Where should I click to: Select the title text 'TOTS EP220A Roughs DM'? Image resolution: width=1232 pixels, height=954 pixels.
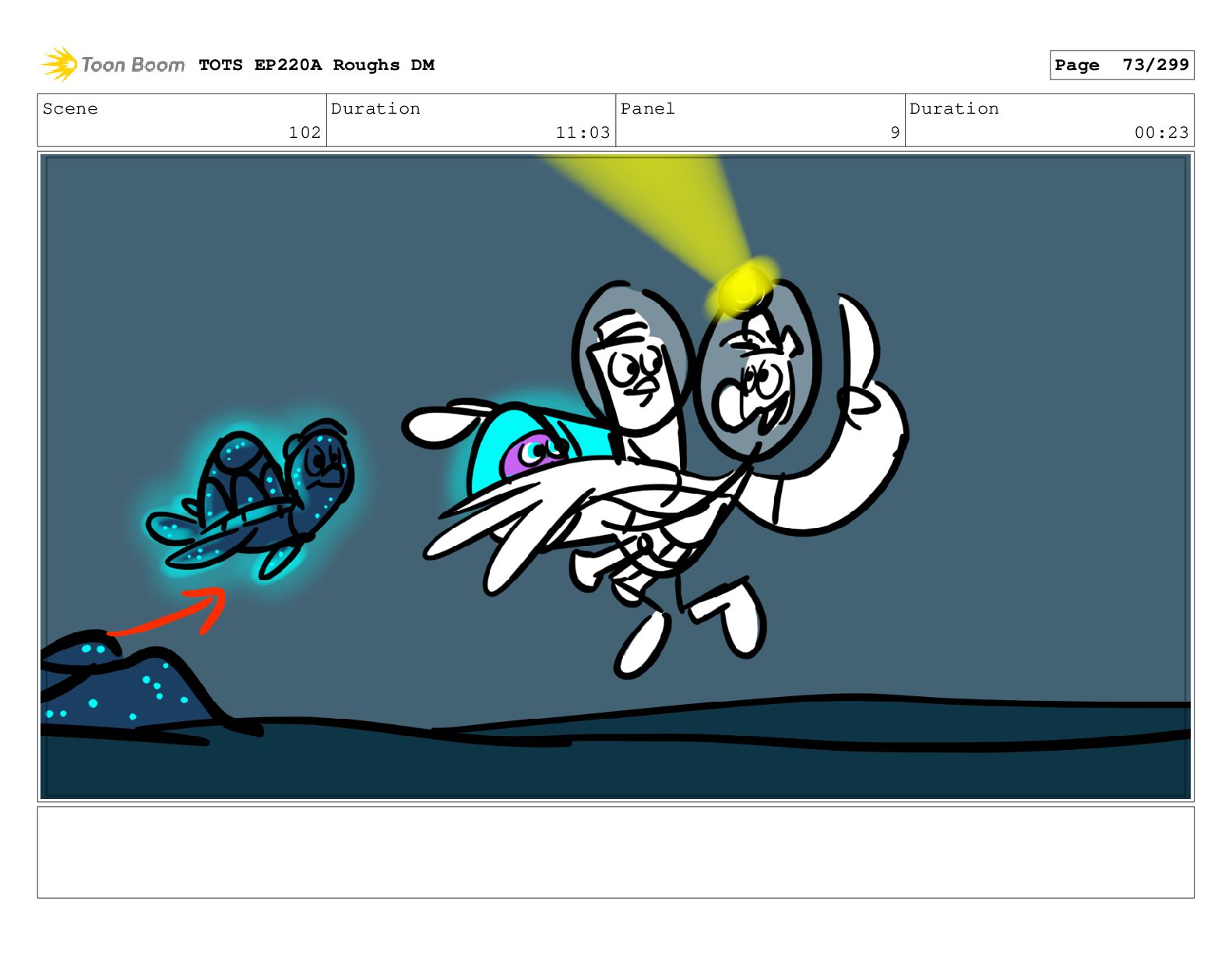316,65
